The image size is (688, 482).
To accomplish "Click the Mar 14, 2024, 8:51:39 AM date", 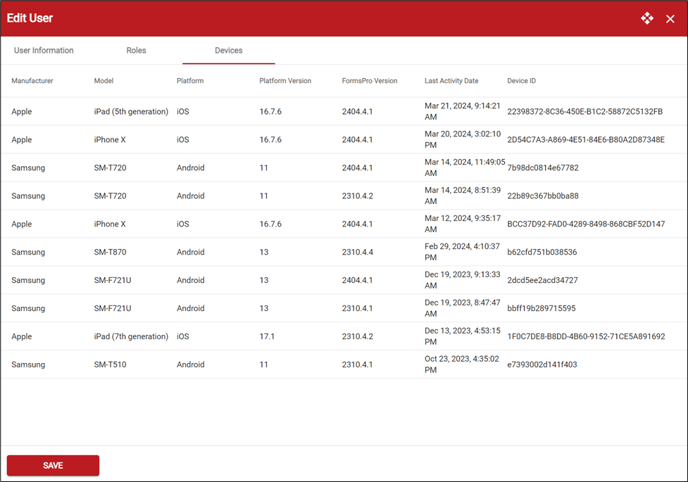I will point(462,196).
